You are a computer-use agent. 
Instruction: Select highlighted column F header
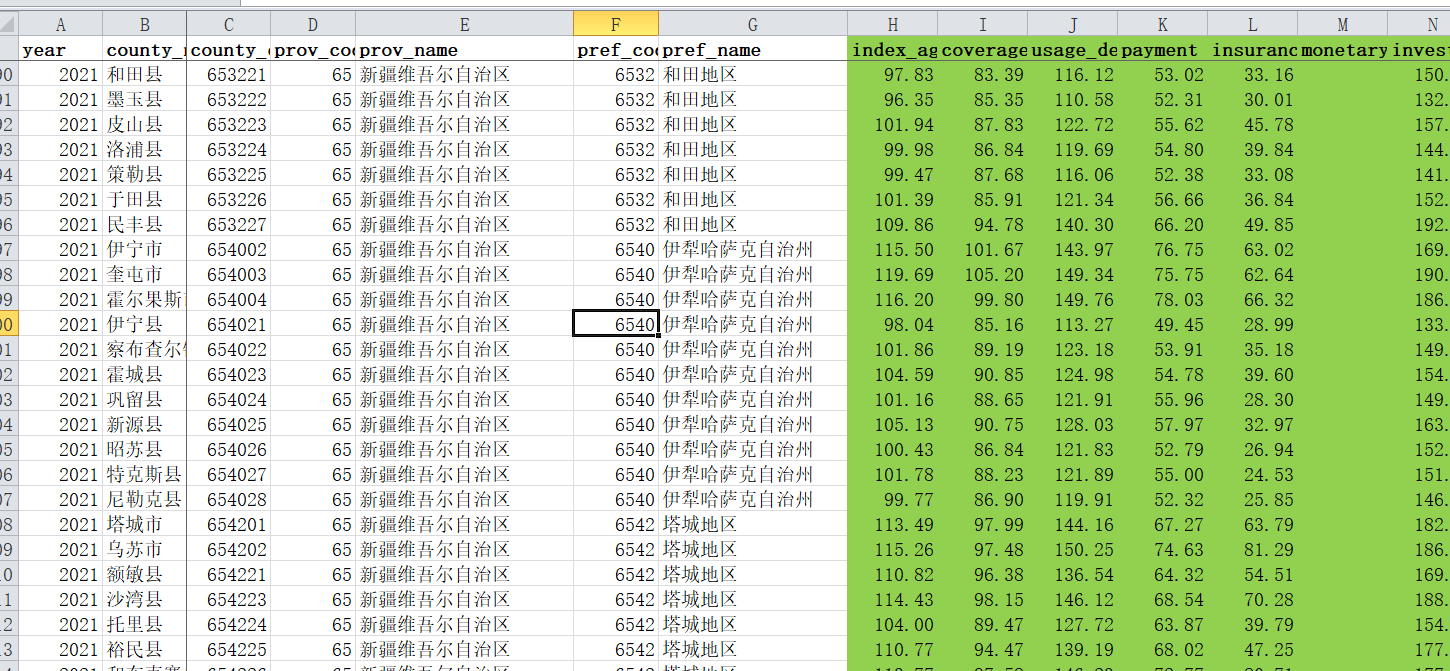click(x=616, y=24)
